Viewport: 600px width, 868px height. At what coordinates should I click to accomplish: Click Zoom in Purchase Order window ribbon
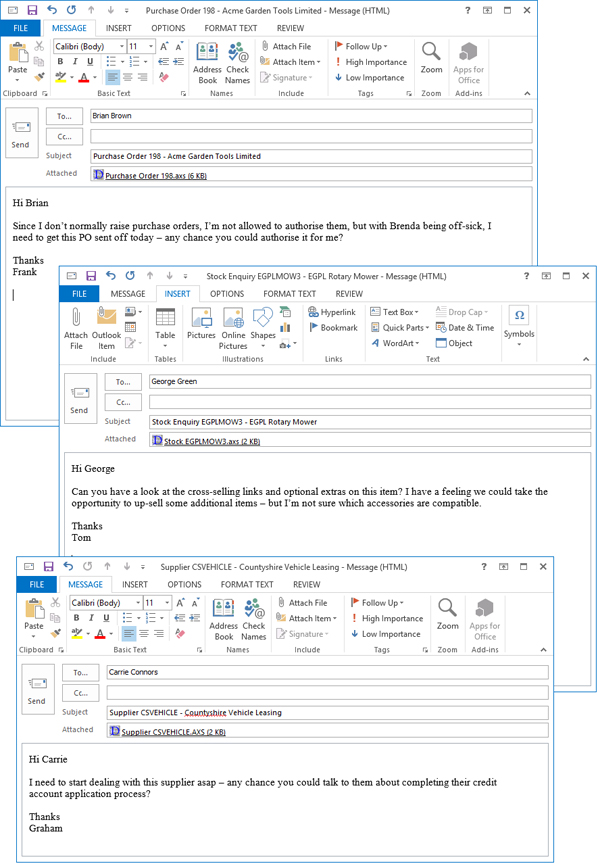[431, 58]
